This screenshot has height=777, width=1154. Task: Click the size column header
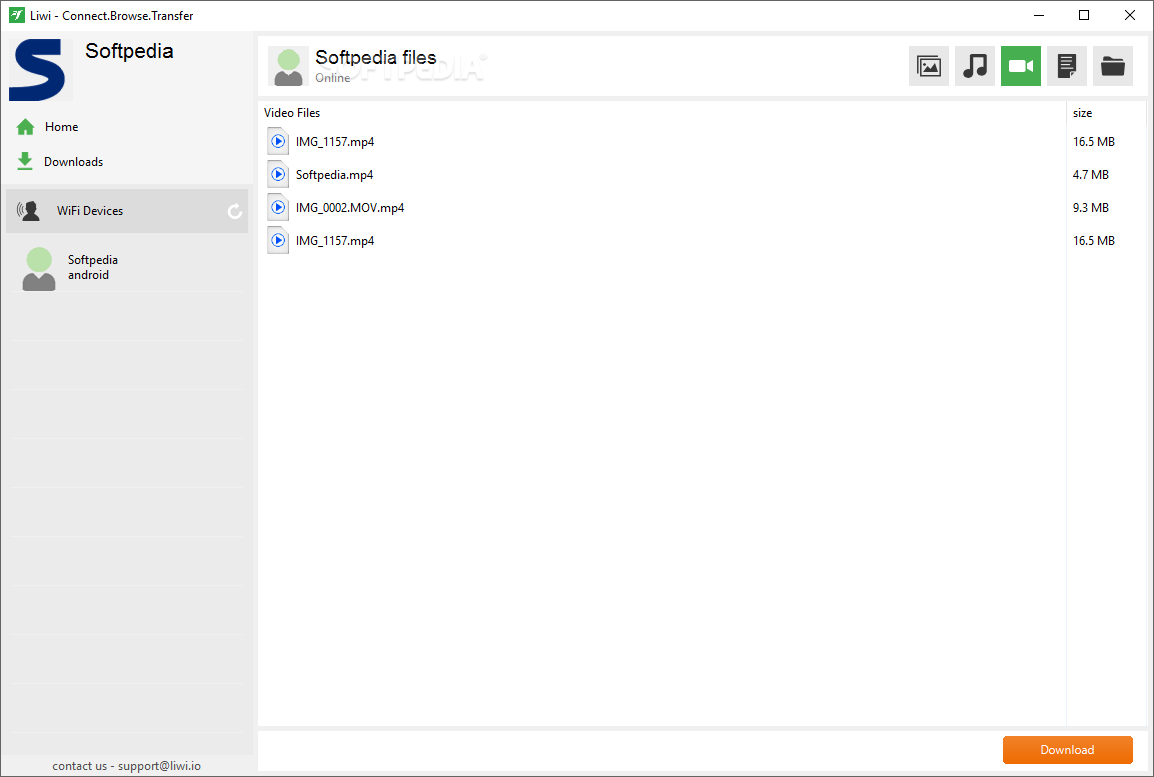[x=1106, y=113]
